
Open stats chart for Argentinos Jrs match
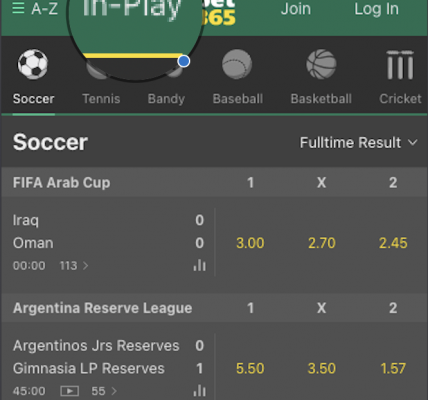point(199,390)
